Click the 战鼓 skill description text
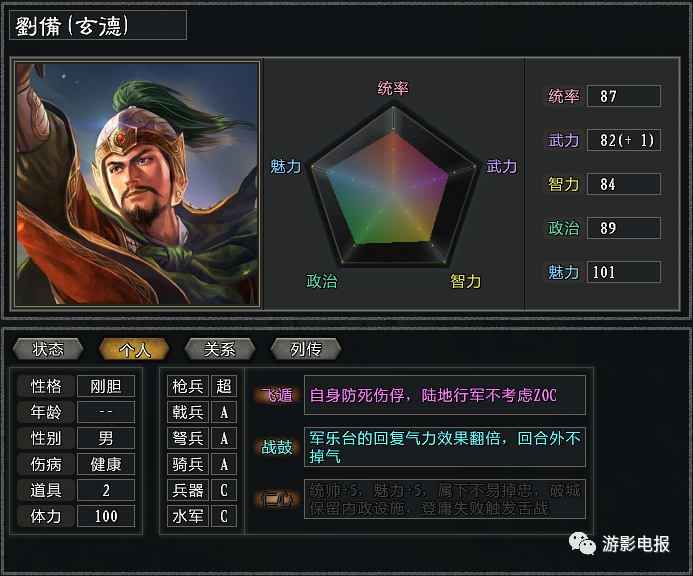Image resolution: width=693 pixels, height=576 pixels. click(445, 447)
